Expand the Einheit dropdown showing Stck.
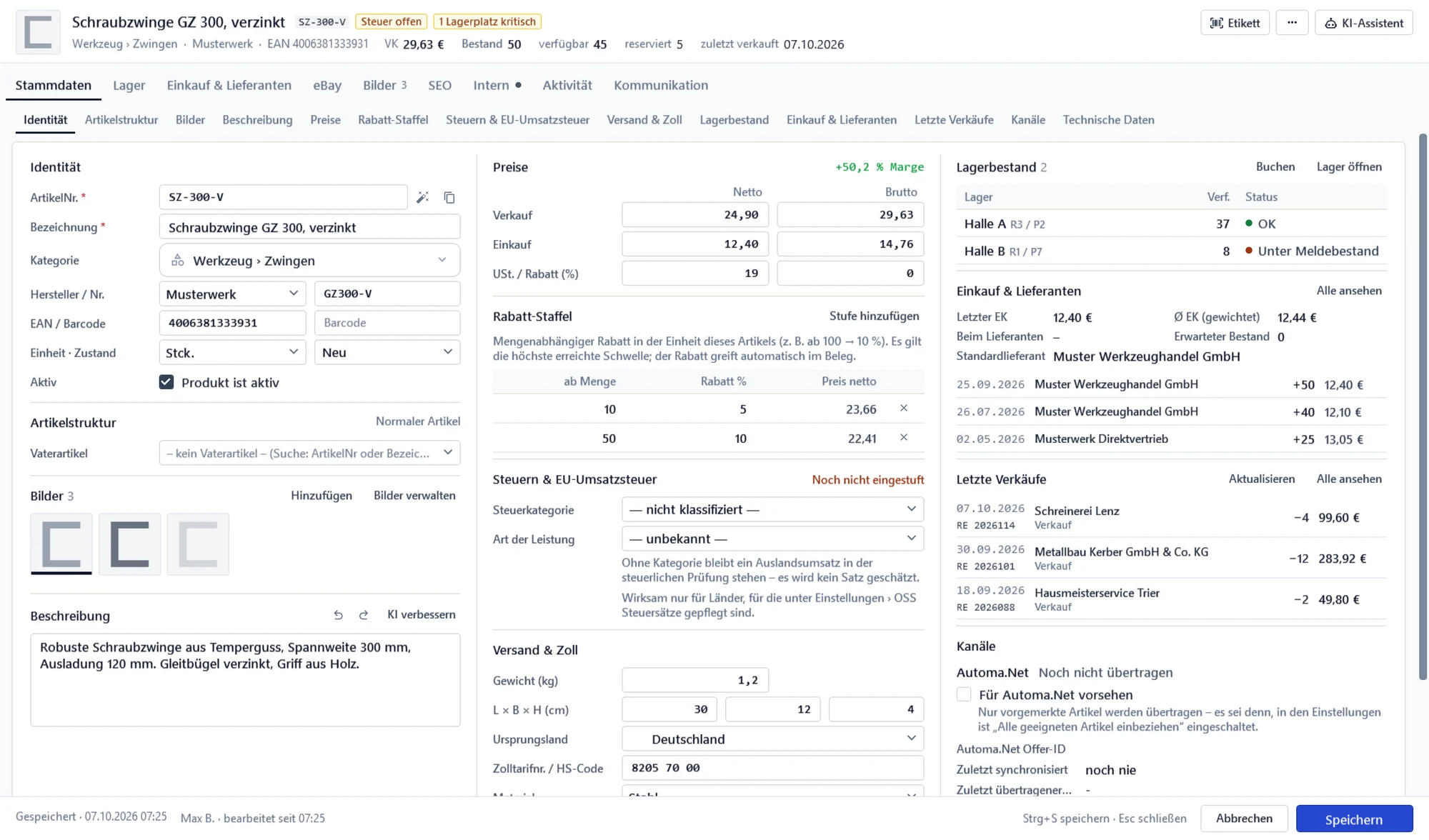This screenshot has width=1429, height=840. pyautogui.click(x=232, y=352)
